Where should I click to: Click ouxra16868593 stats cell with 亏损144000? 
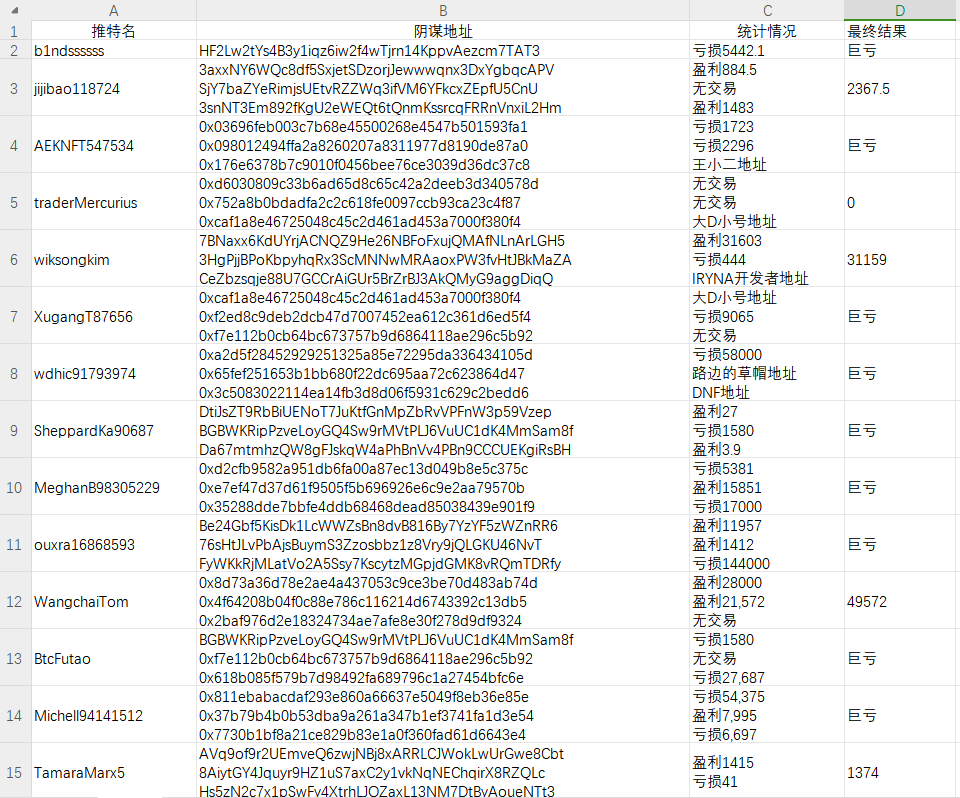pos(767,544)
